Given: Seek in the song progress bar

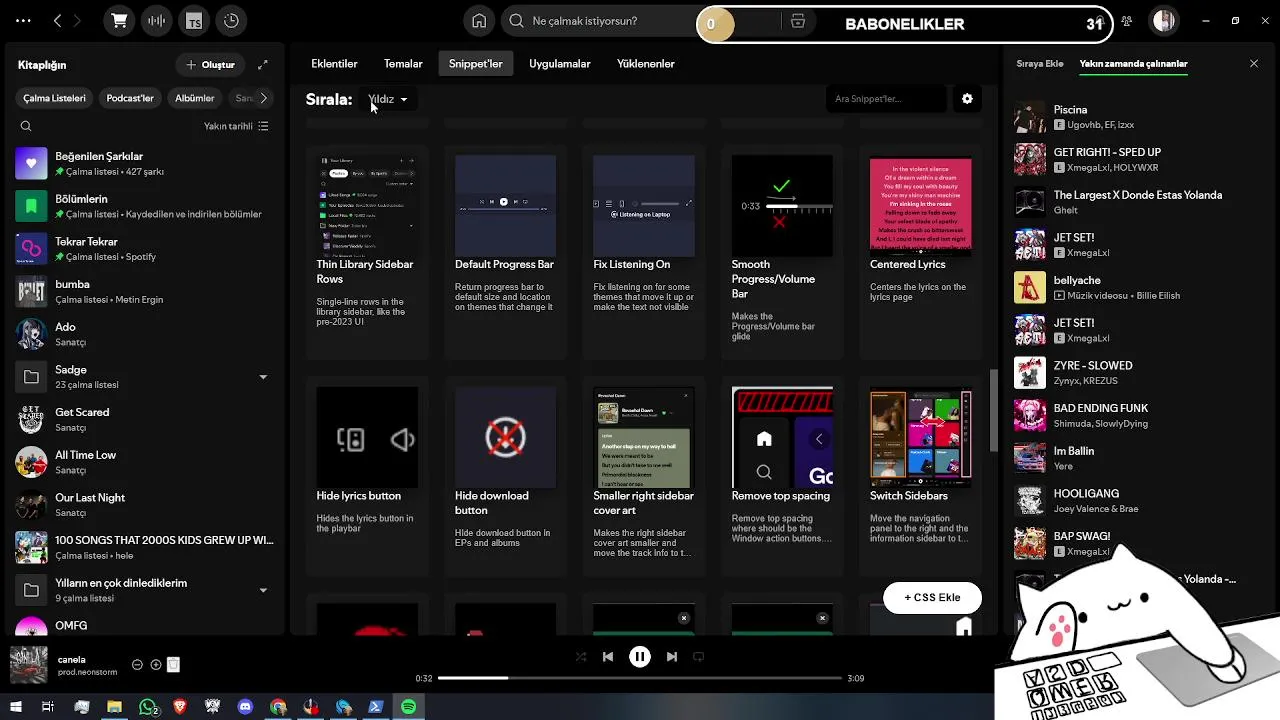Looking at the screenshot, I should (x=640, y=678).
